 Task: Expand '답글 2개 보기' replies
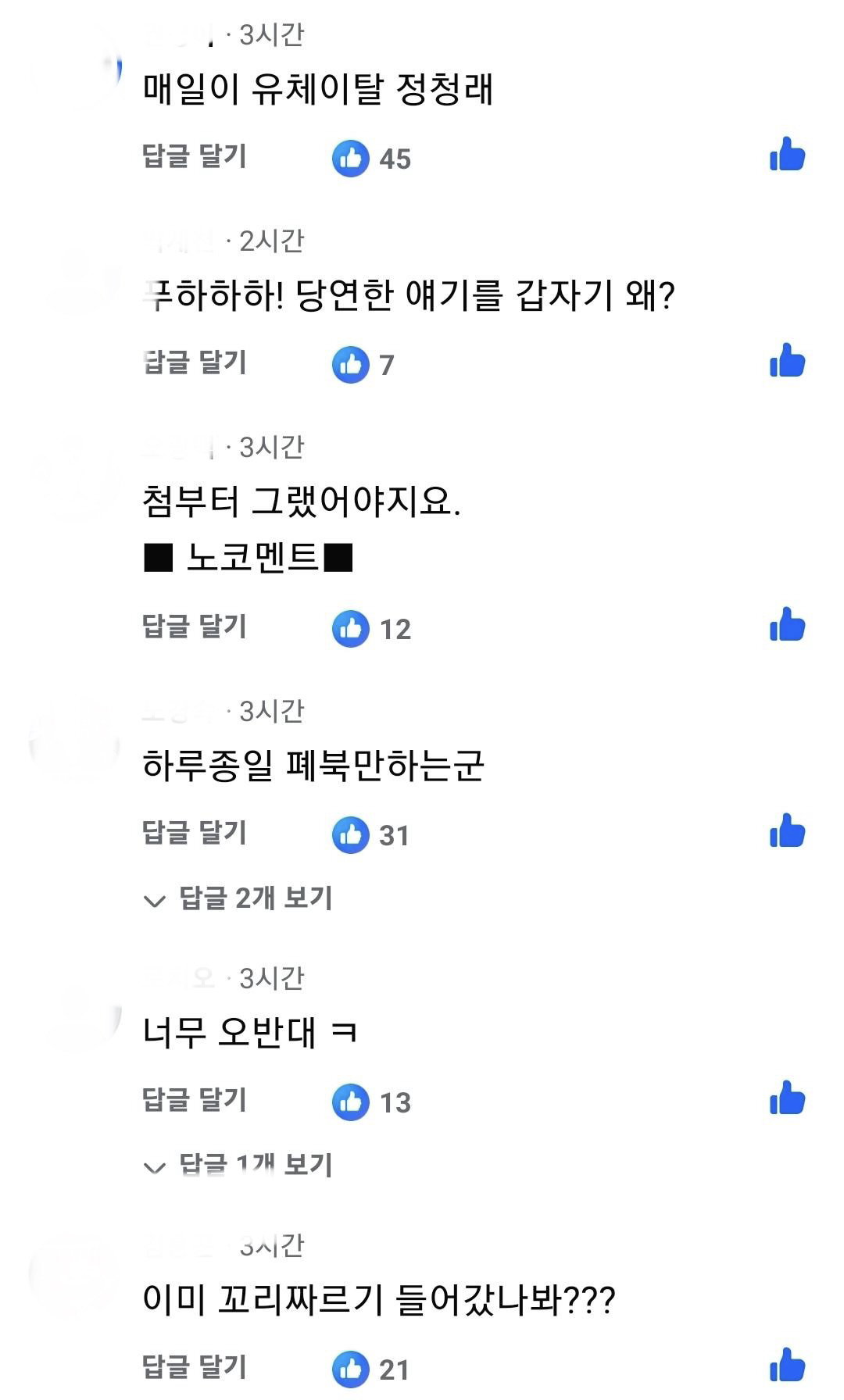pos(238,898)
